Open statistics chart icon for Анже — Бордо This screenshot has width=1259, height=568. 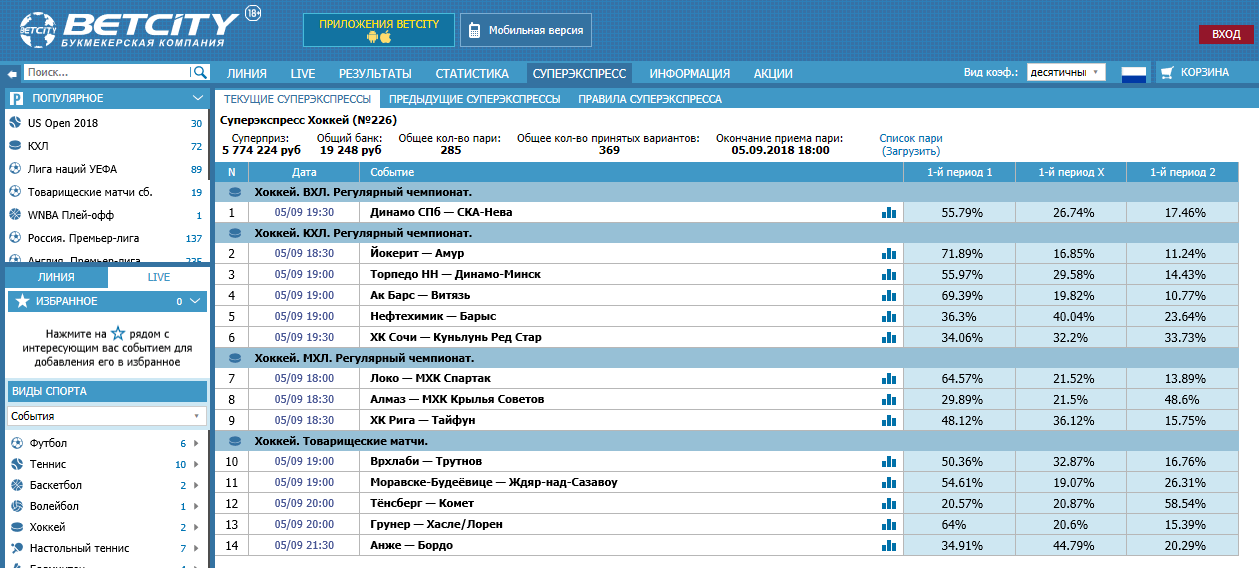coord(888,545)
